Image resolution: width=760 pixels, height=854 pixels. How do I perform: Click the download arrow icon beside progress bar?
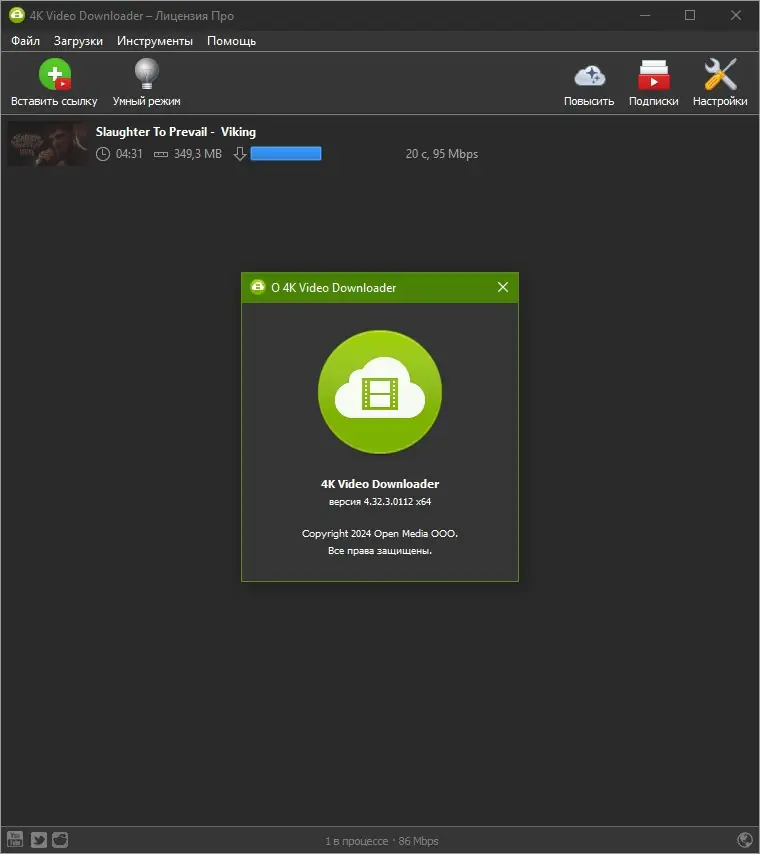click(240, 154)
